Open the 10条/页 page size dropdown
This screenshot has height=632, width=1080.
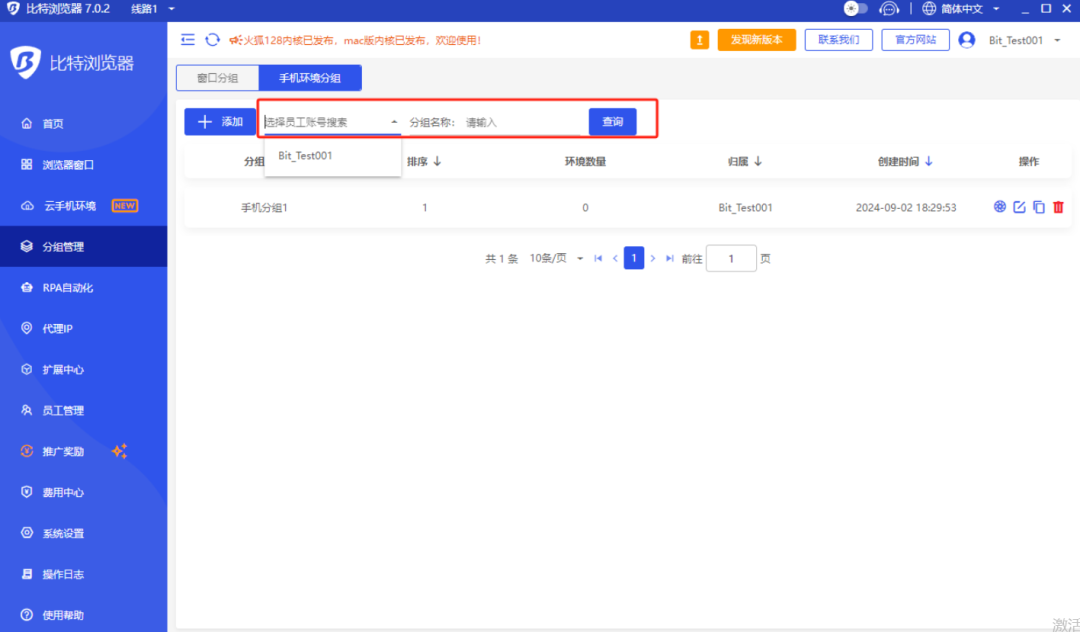pos(557,257)
